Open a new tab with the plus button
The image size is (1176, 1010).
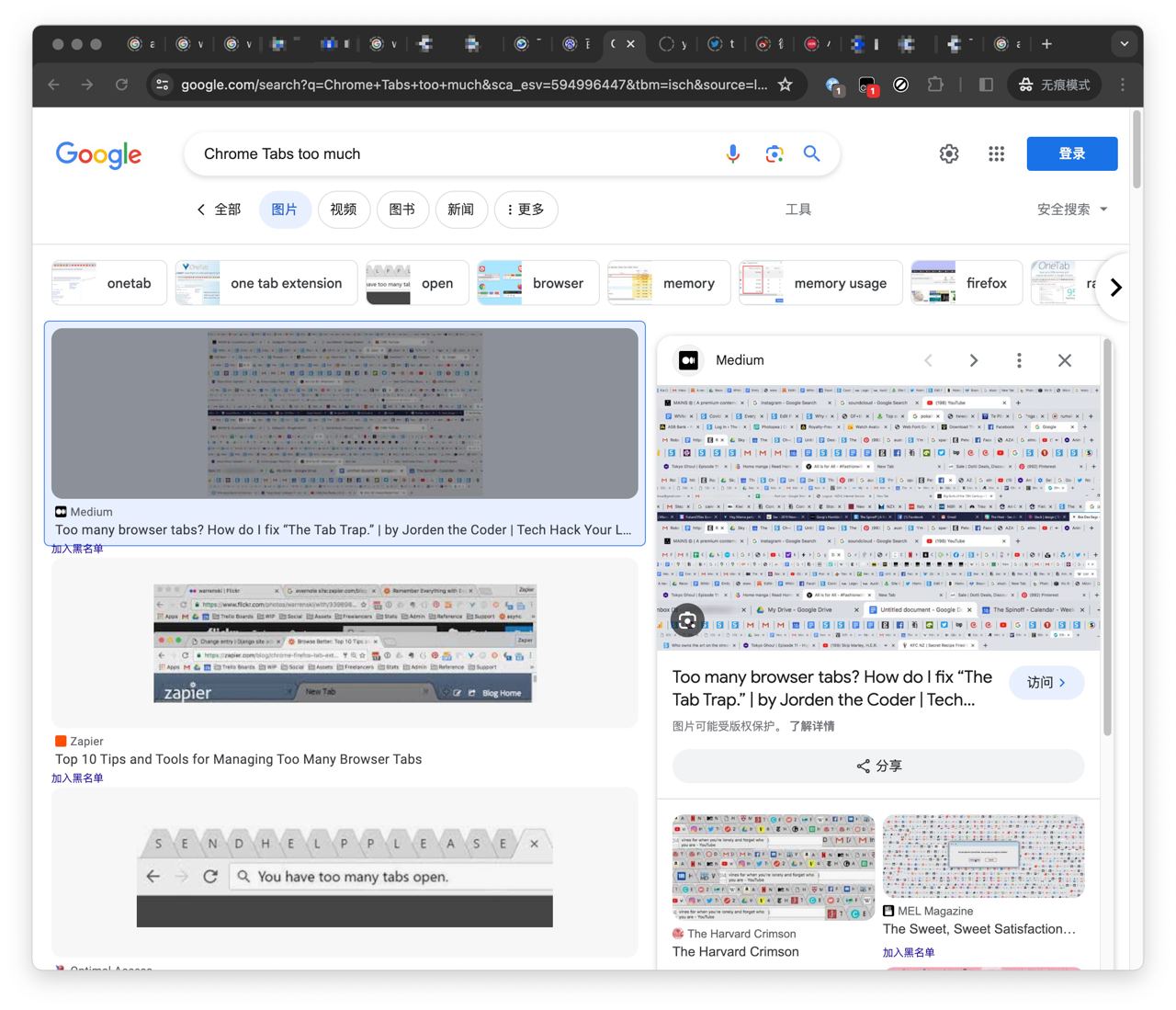point(1046,43)
